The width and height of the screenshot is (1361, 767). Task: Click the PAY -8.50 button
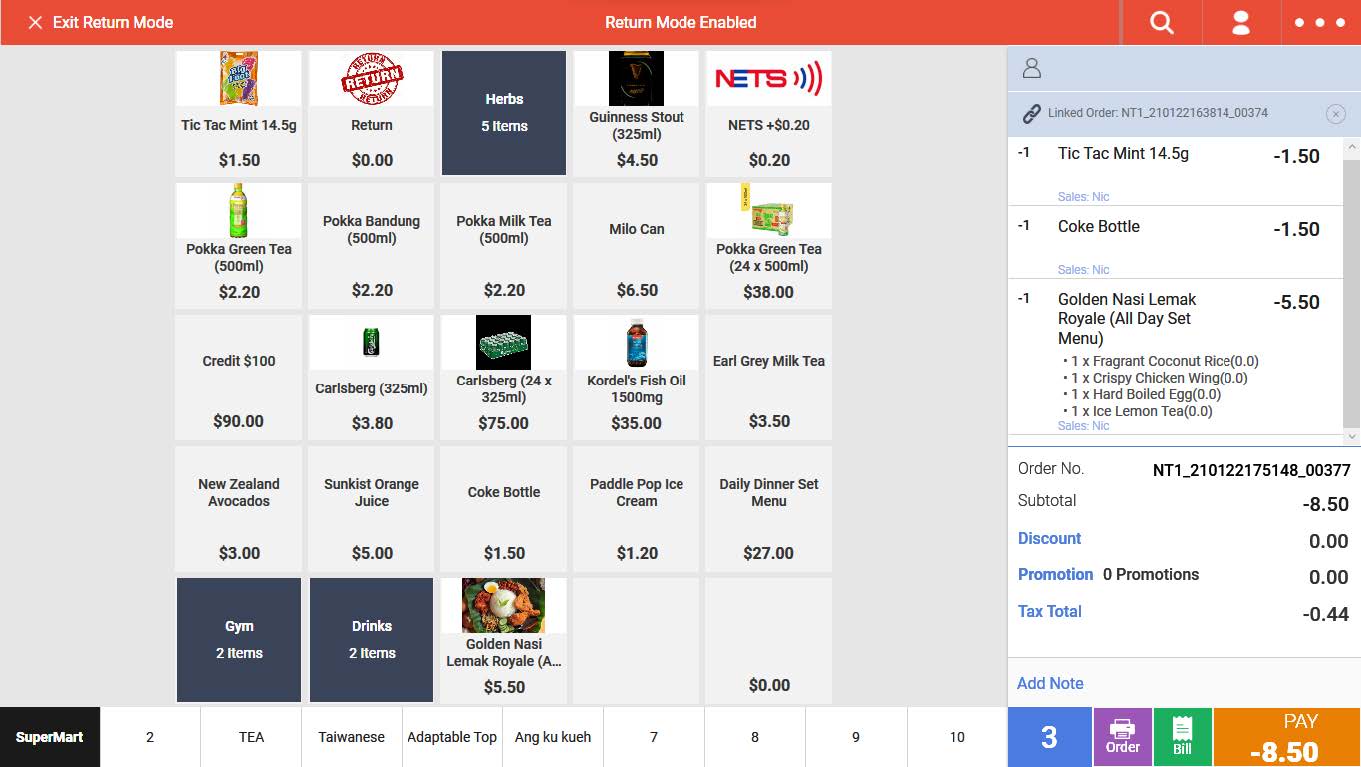tap(1287, 737)
